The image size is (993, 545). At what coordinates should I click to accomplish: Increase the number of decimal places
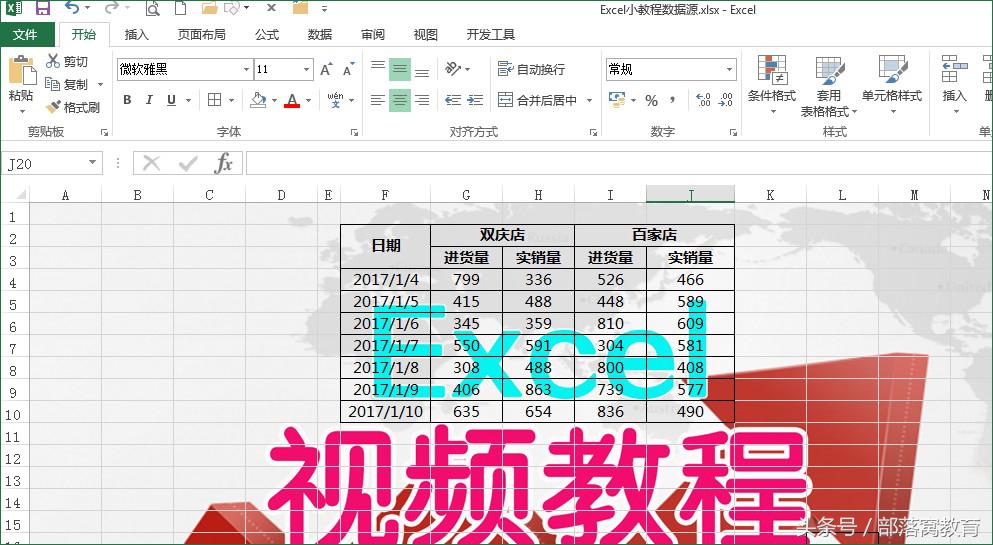[x=703, y=100]
